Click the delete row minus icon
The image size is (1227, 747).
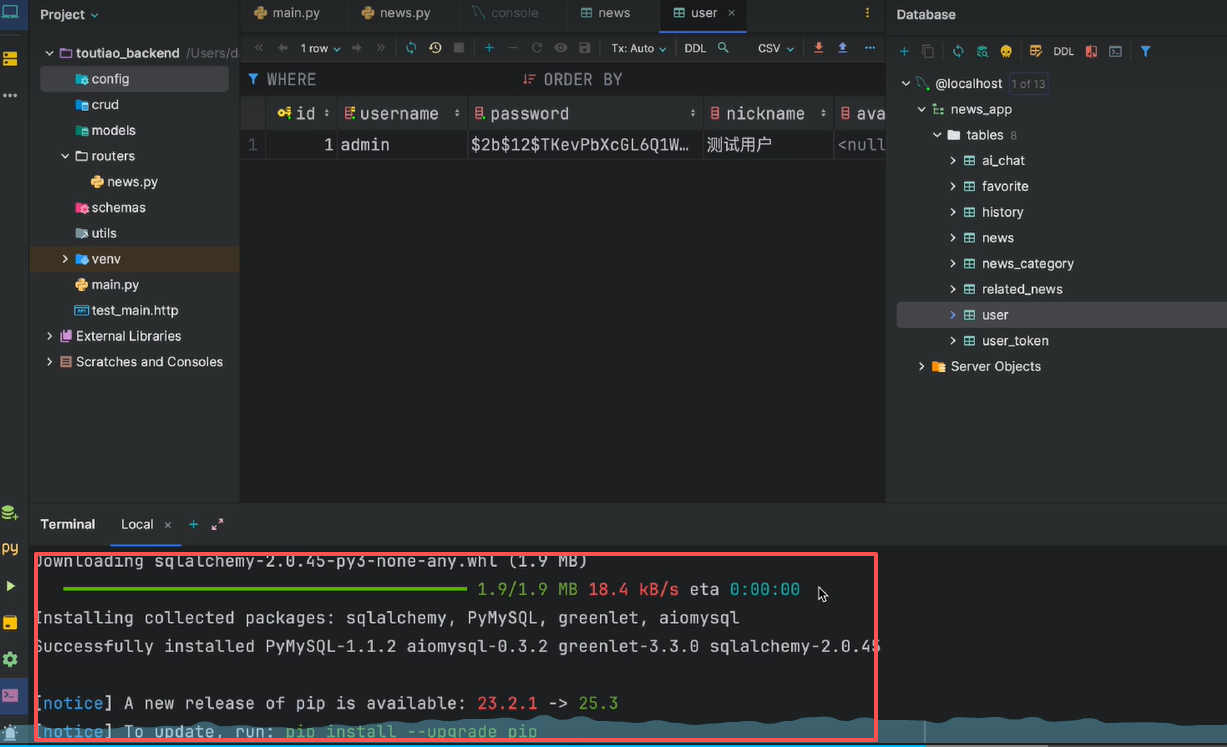tap(513, 48)
